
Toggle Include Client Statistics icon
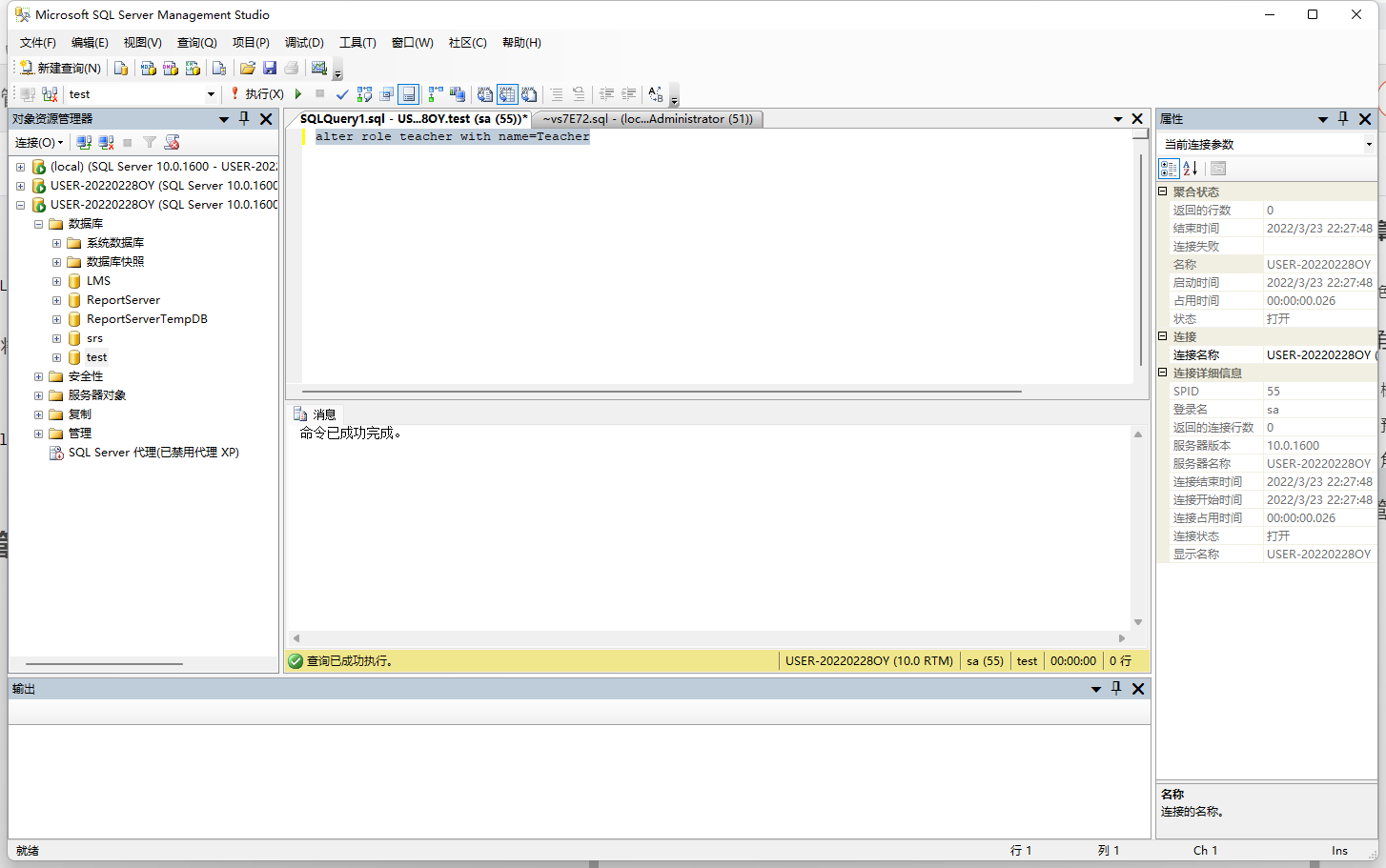click(x=458, y=94)
